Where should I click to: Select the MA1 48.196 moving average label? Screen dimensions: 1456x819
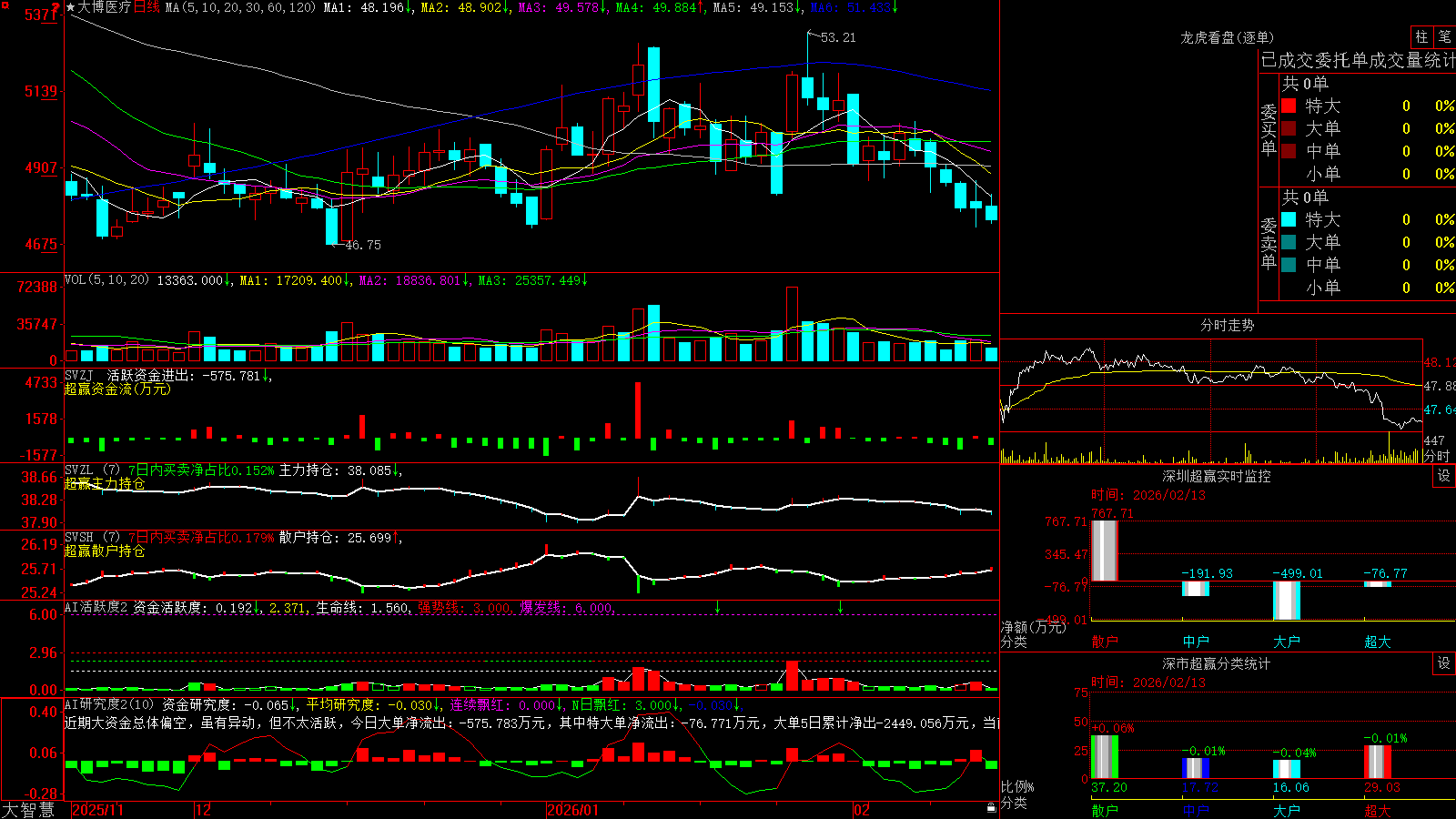coord(368,7)
